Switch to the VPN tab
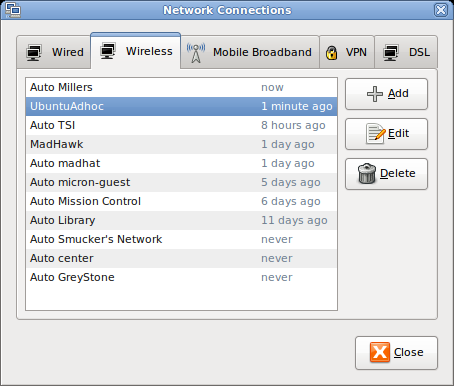 point(347,52)
